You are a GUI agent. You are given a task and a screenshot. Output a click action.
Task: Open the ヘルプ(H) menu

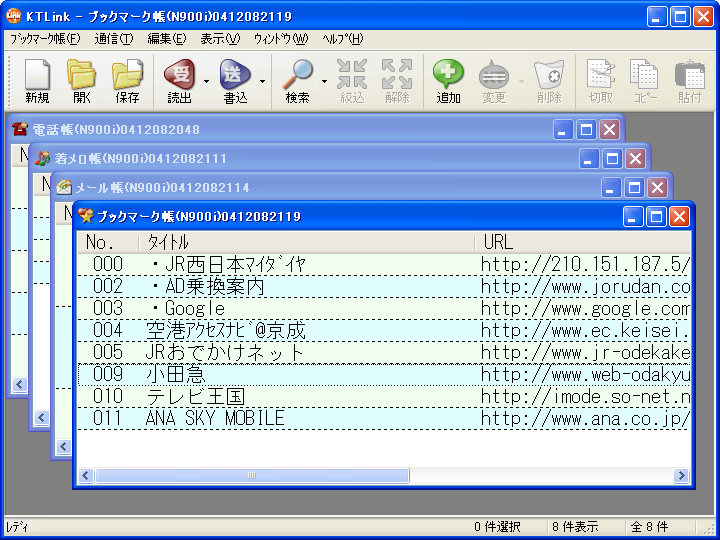(x=343, y=39)
